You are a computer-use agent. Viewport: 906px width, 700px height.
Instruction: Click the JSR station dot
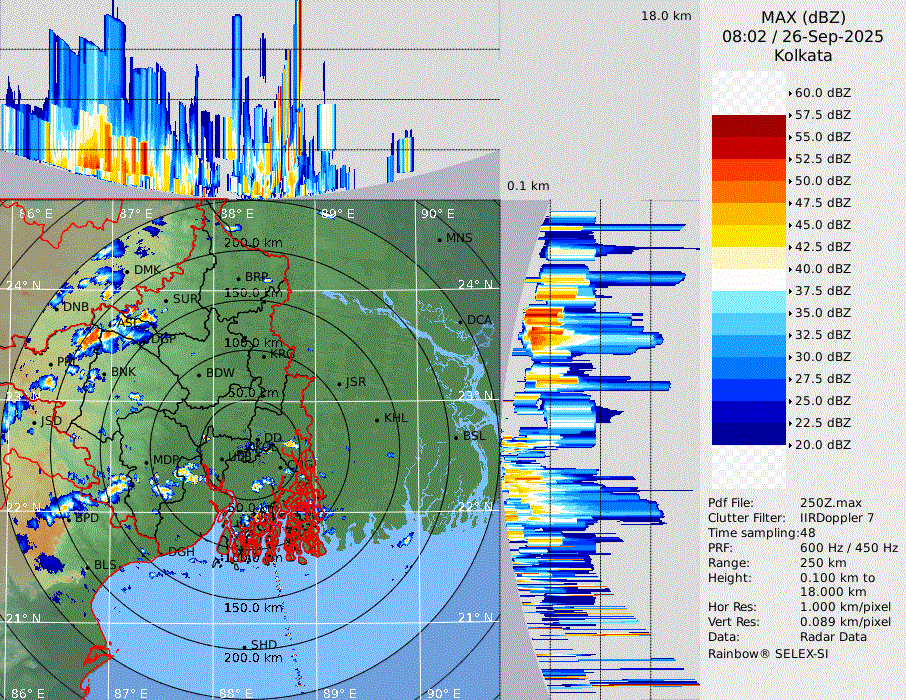(x=338, y=383)
